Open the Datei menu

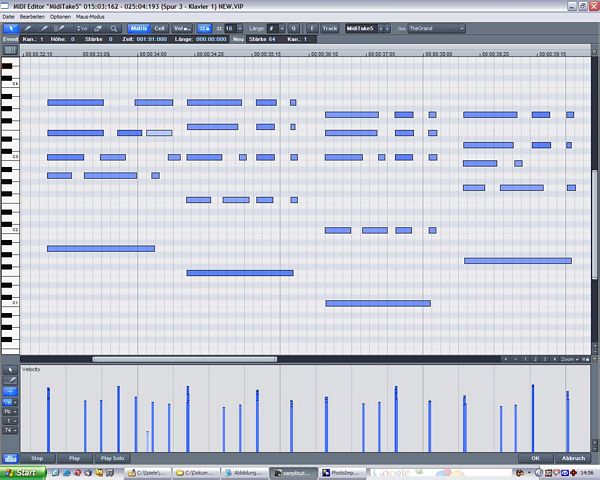point(8,17)
